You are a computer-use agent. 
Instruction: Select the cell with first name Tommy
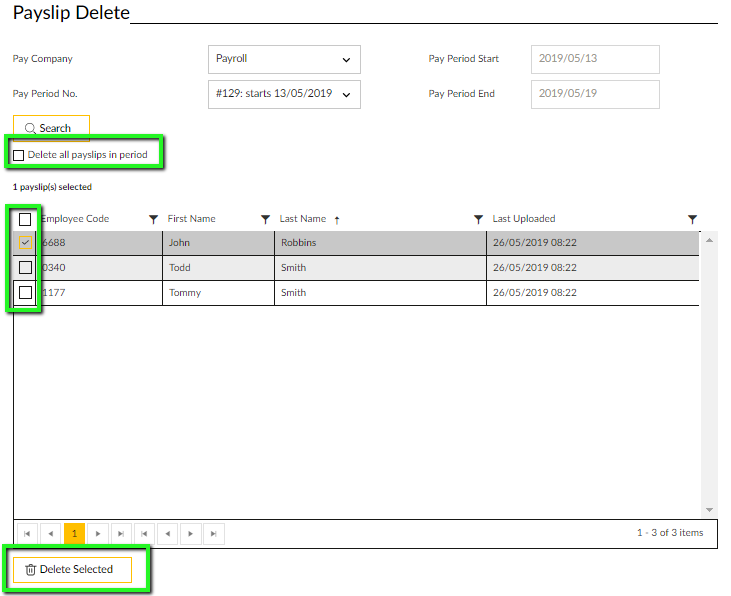(x=218, y=293)
